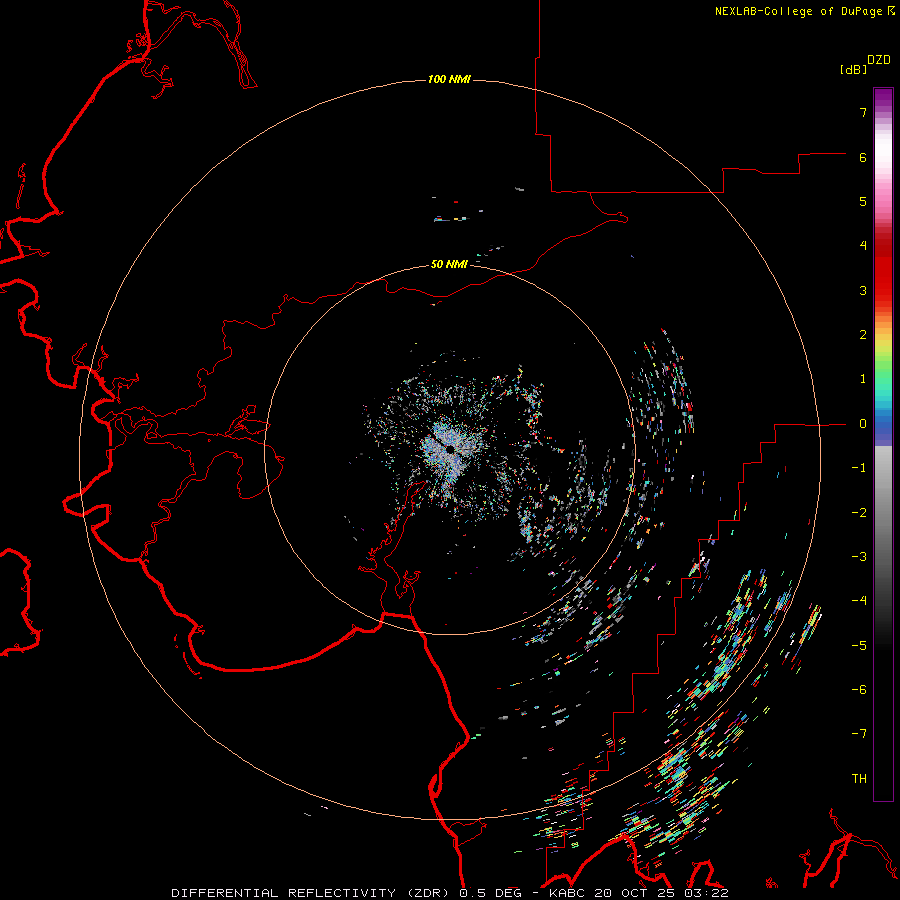
Task: Click the -2 value on the color scale
Action: [x=859, y=513]
